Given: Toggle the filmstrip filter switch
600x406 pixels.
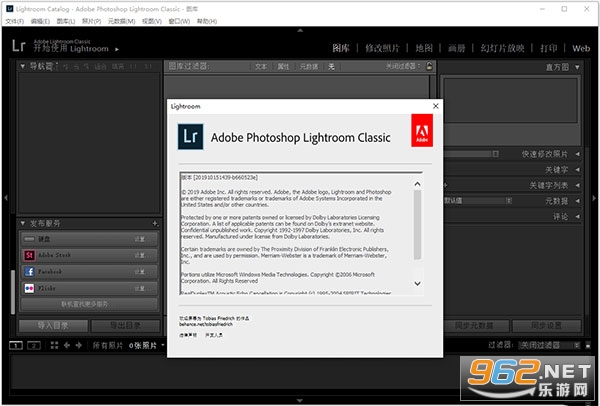Looking at the screenshot, I should (588, 346).
